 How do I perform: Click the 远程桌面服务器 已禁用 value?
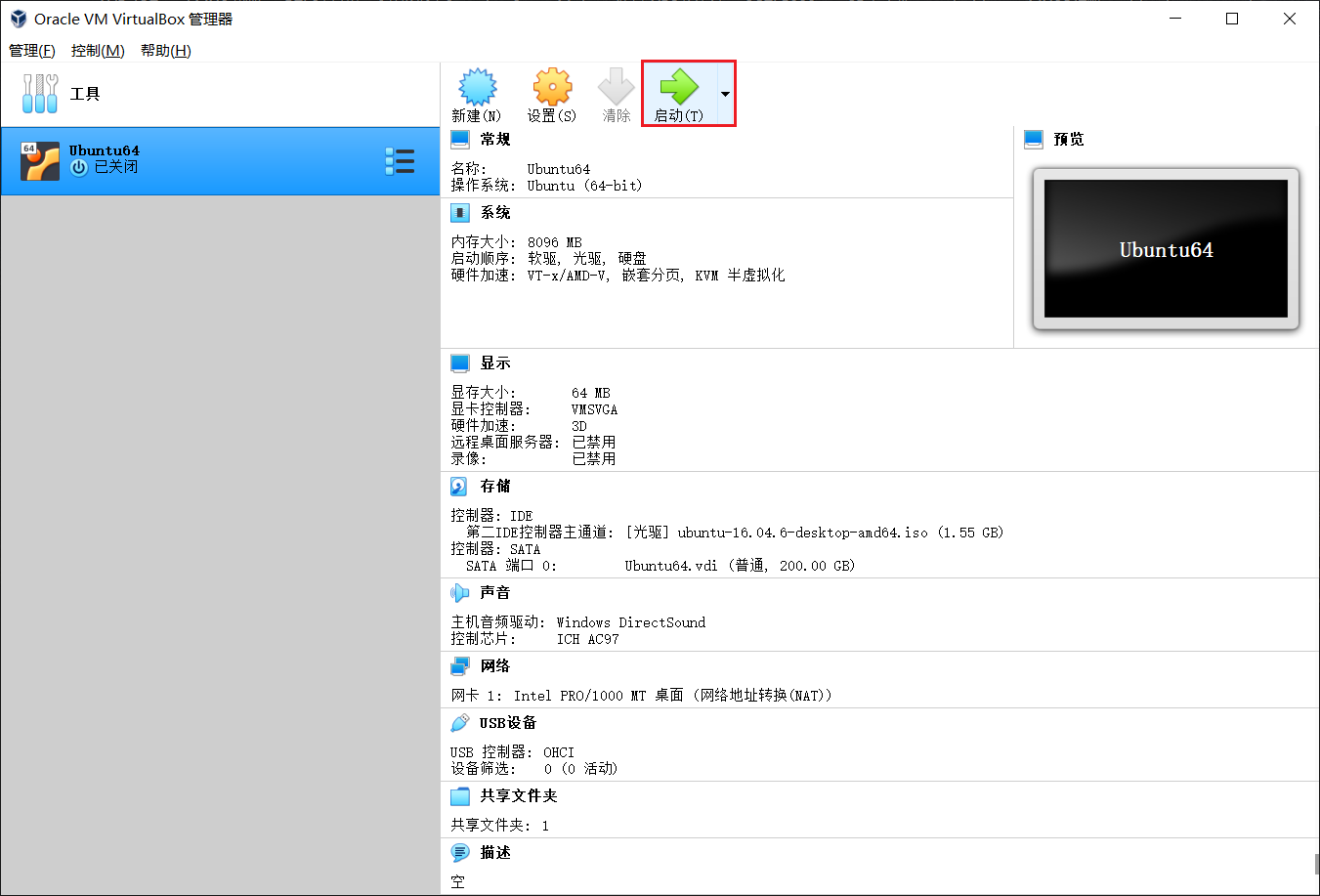[594, 443]
